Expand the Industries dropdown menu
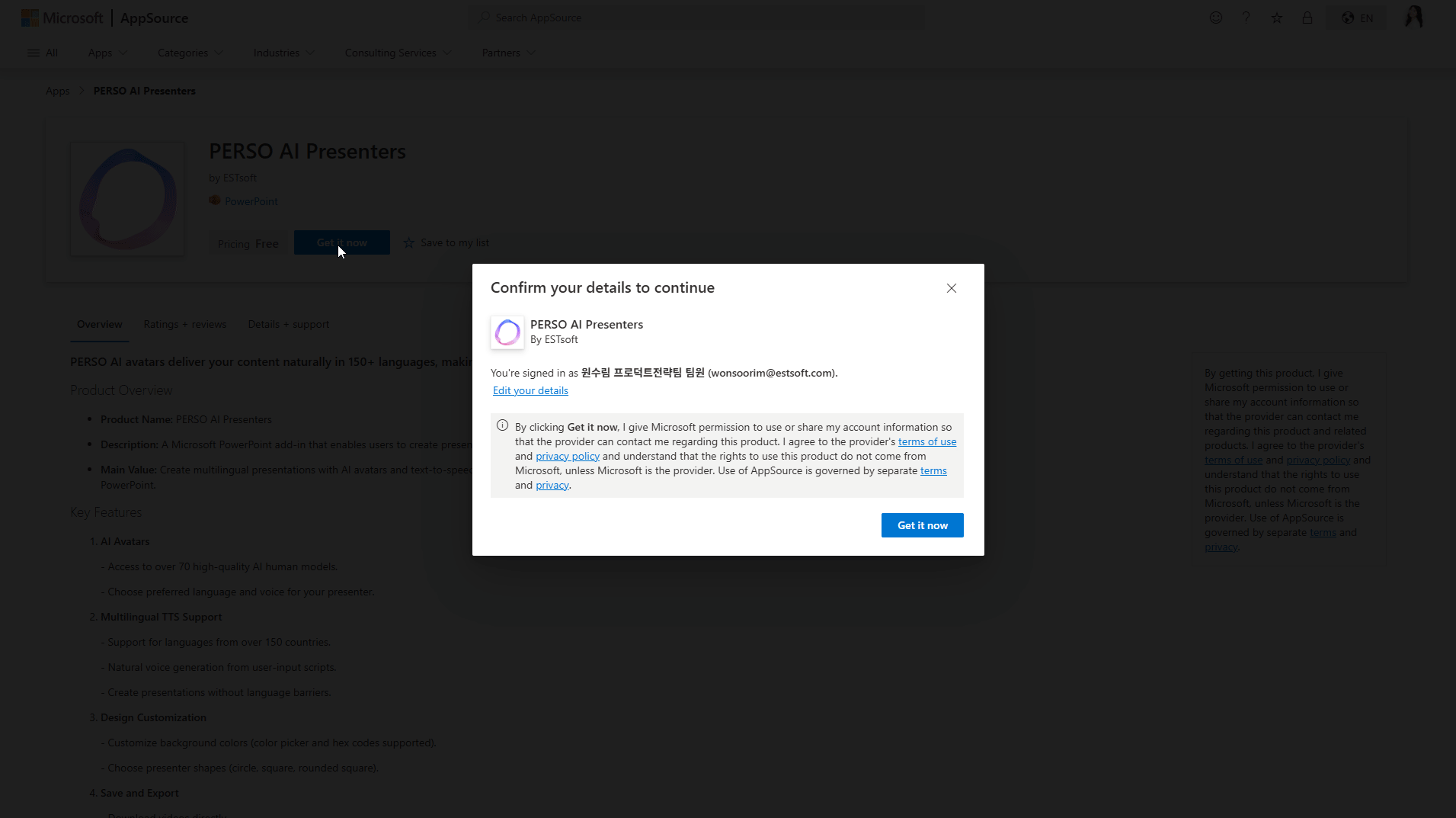This screenshot has width=1456, height=818. pos(284,53)
